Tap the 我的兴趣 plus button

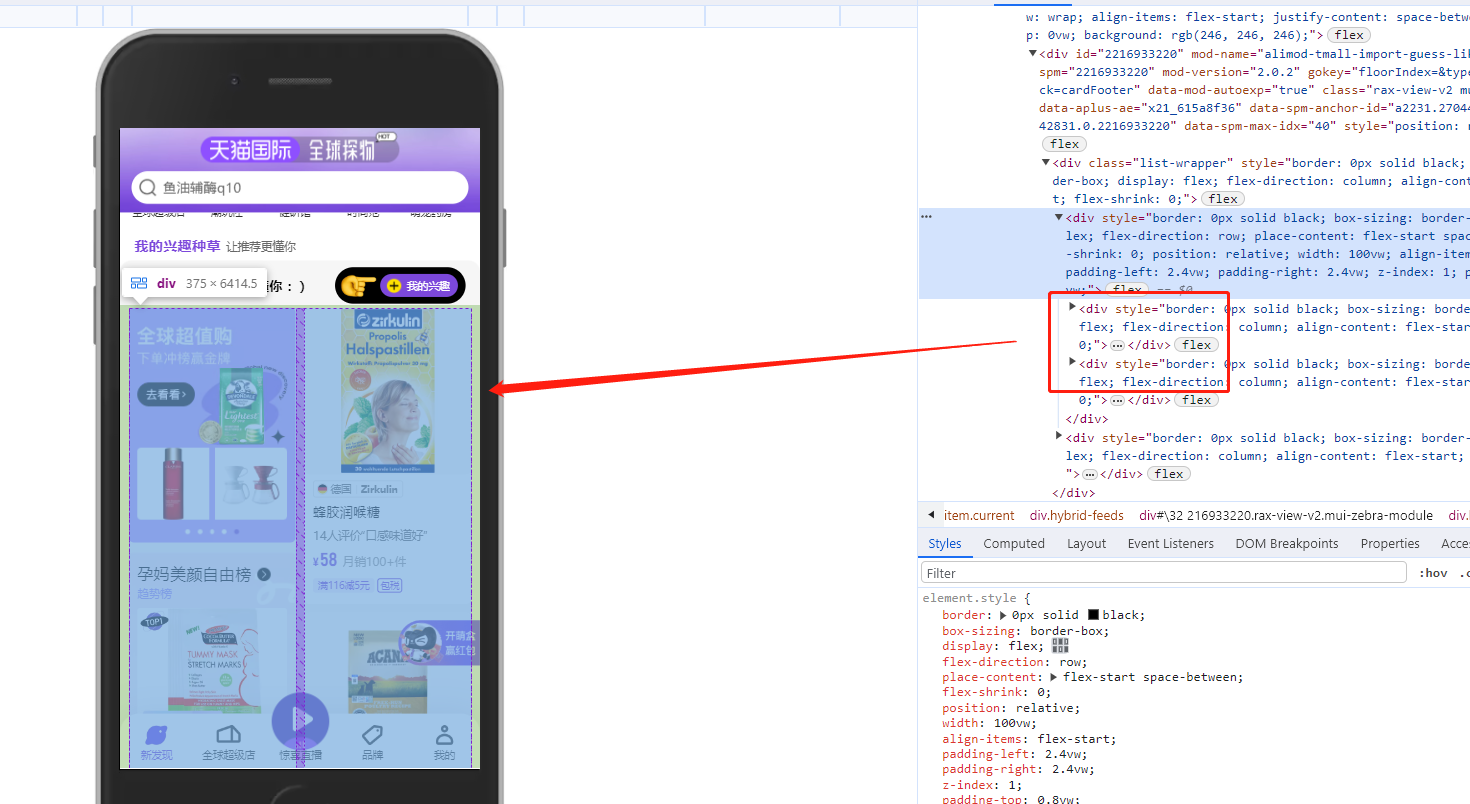(419, 286)
